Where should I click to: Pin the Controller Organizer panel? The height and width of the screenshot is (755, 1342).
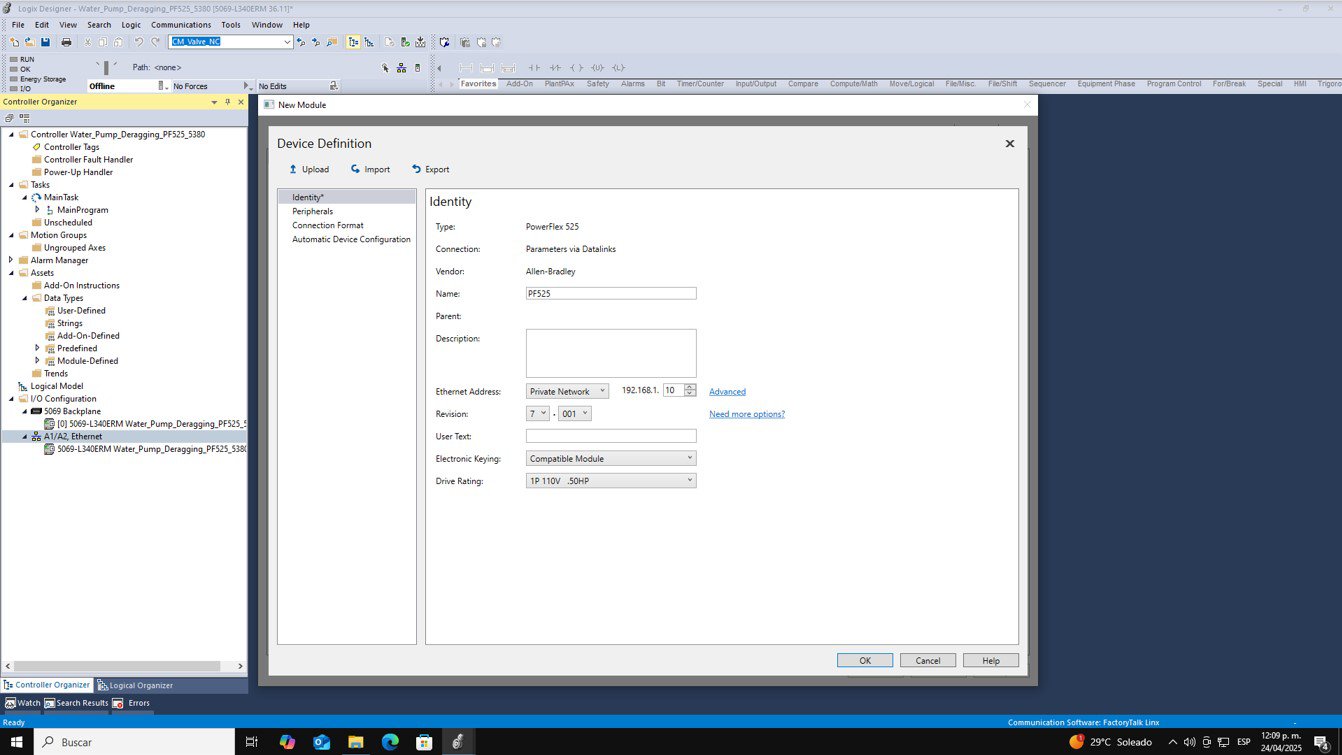coord(227,102)
